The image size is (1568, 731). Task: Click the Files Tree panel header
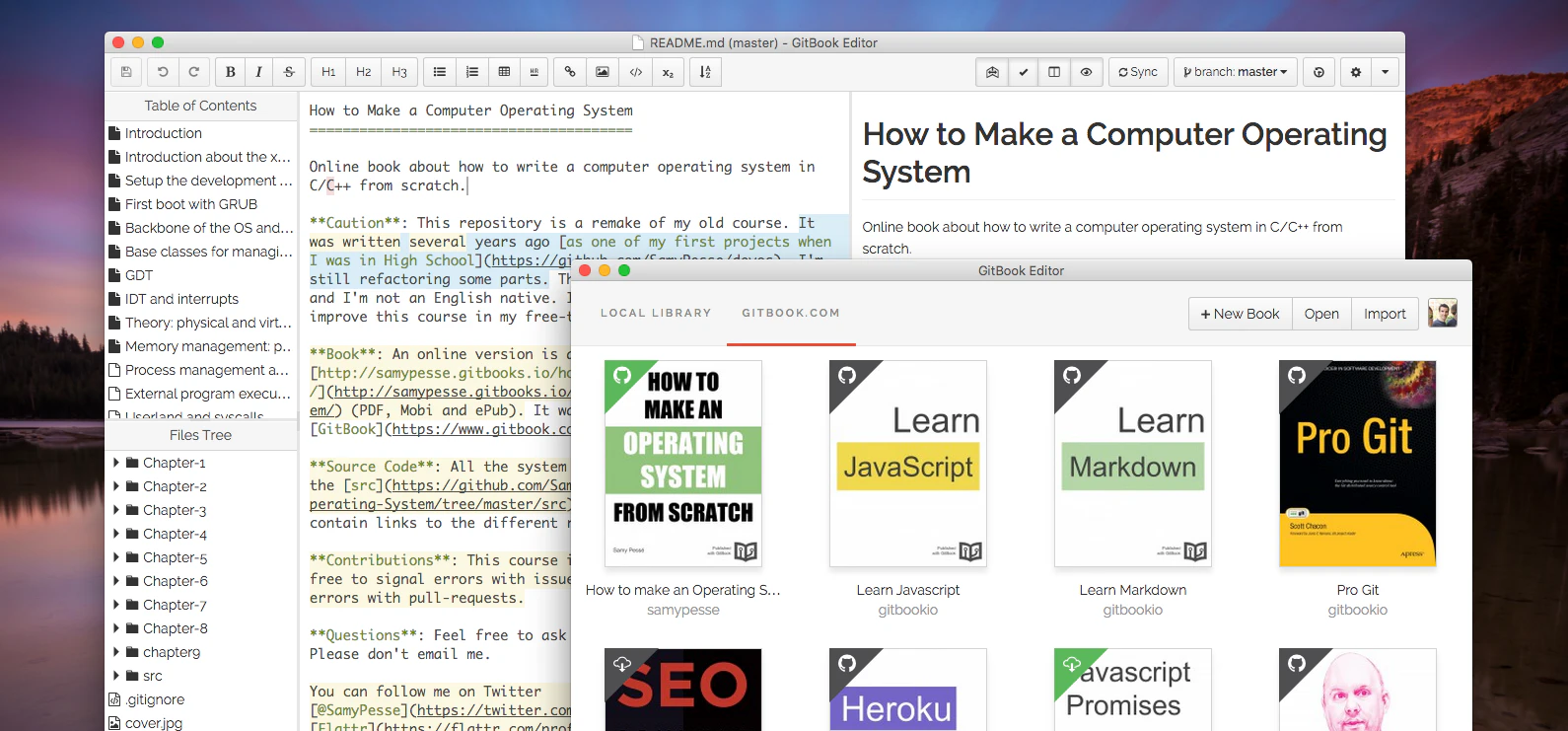pos(201,435)
